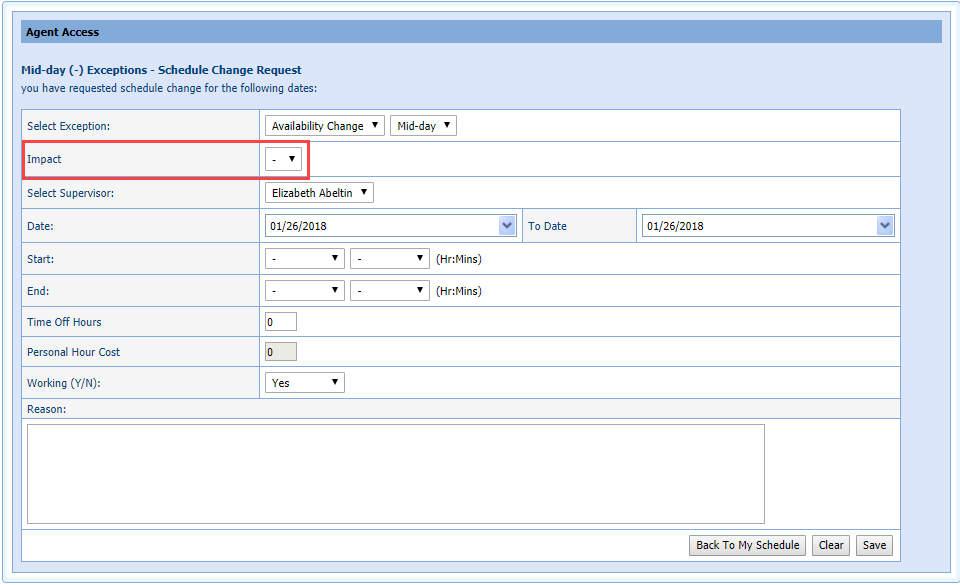Open the Start hour dropdown

pyautogui.click(x=304, y=259)
